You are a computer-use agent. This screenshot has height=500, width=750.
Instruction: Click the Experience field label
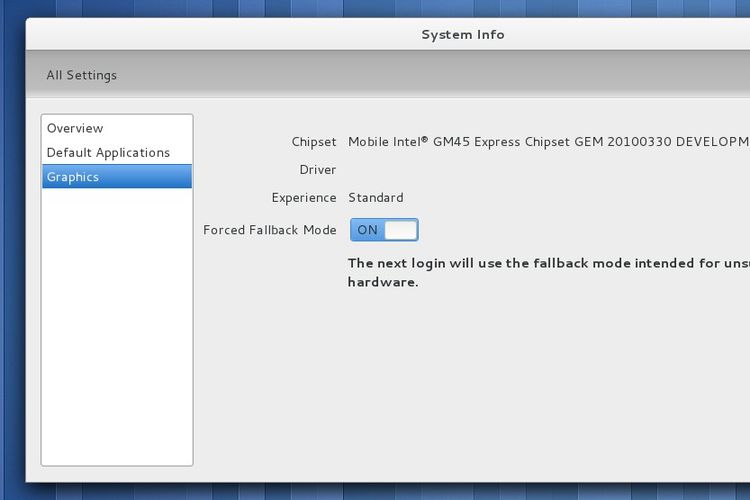pos(303,198)
